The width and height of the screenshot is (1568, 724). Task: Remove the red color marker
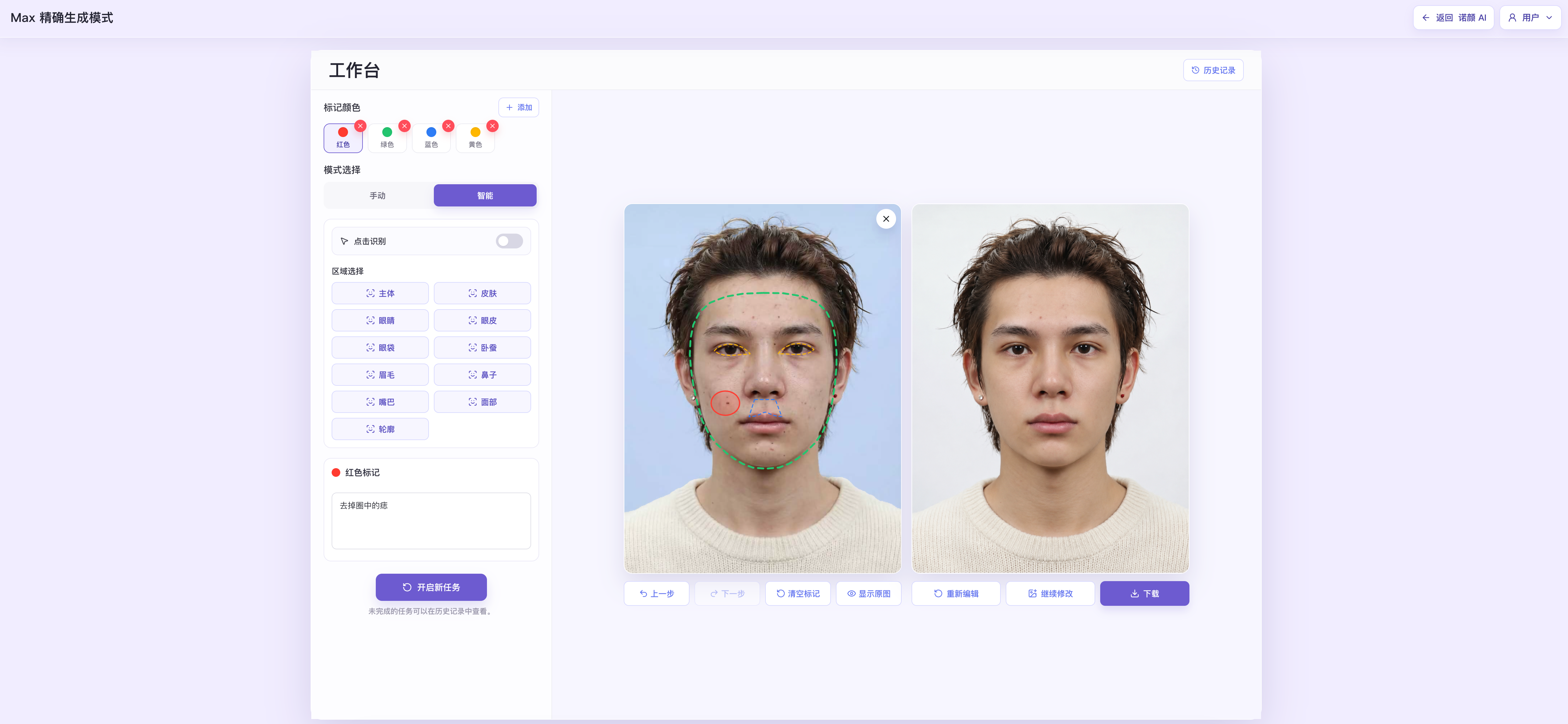360,126
